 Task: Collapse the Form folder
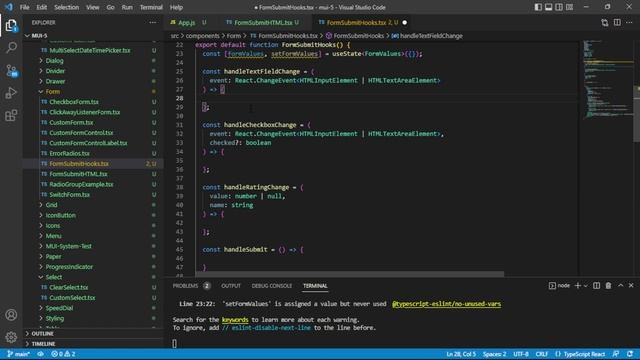(53, 91)
